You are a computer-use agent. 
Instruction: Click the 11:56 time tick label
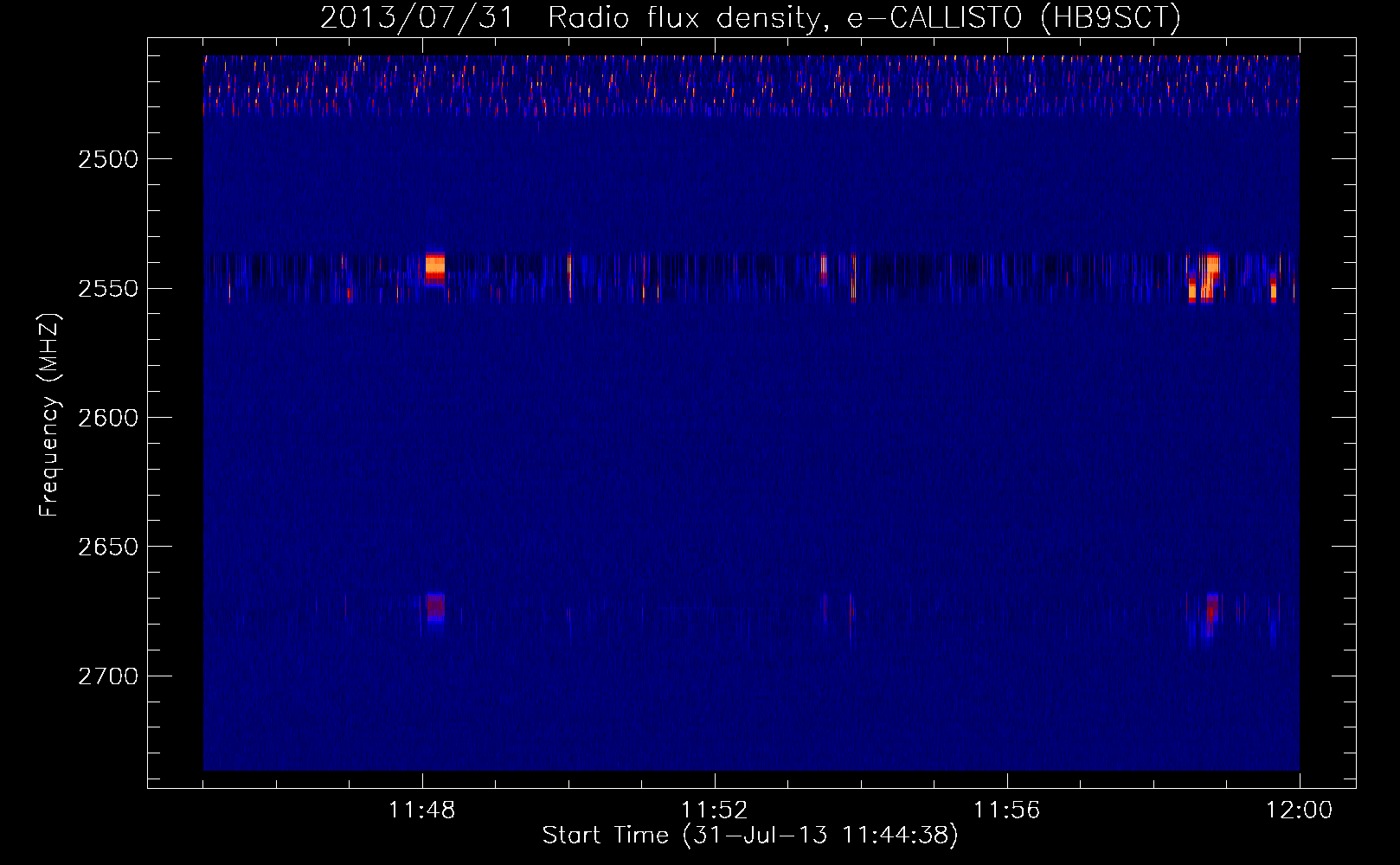pos(1007,811)
